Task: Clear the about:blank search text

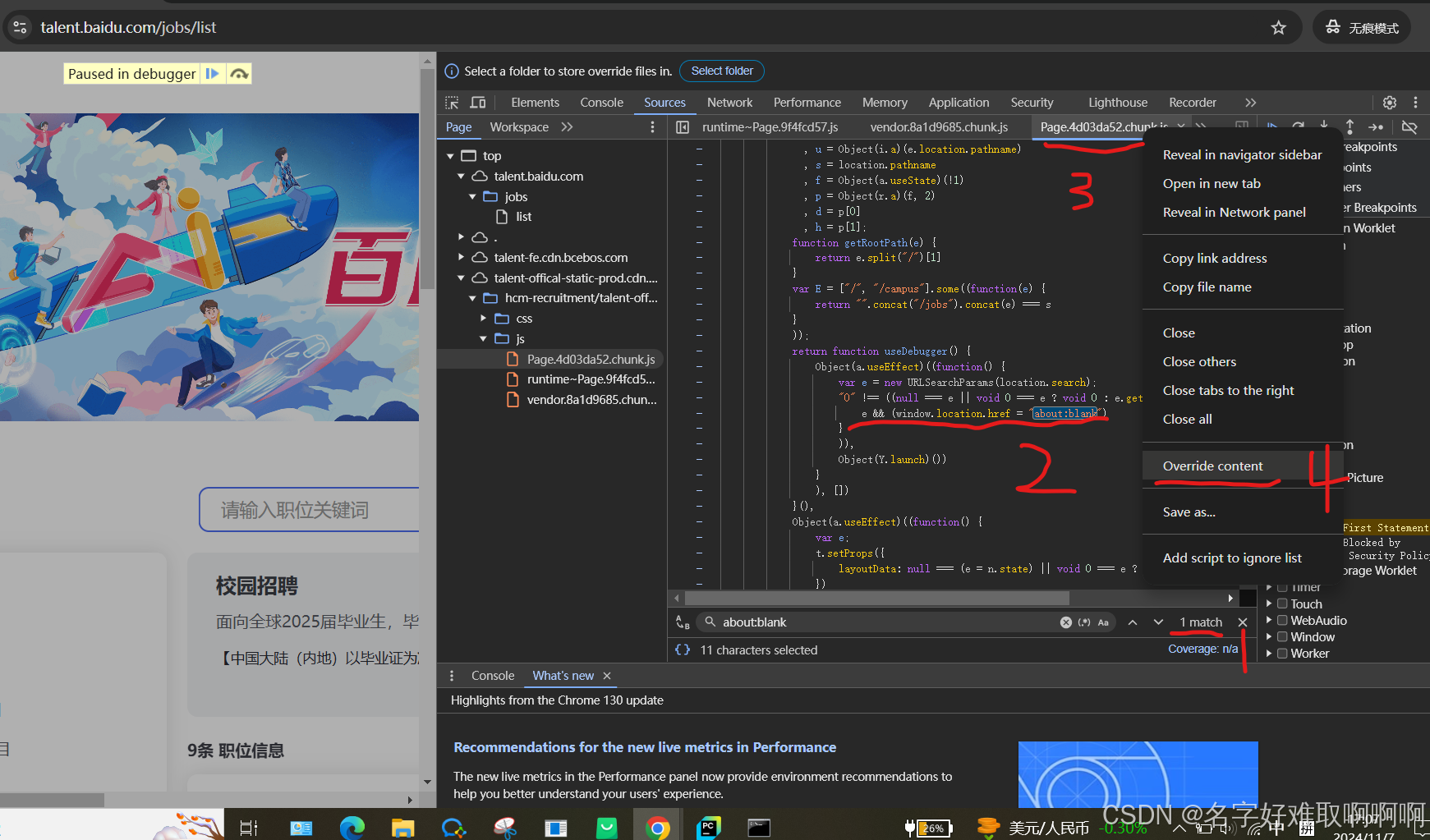Action: tap(1065, 622)
